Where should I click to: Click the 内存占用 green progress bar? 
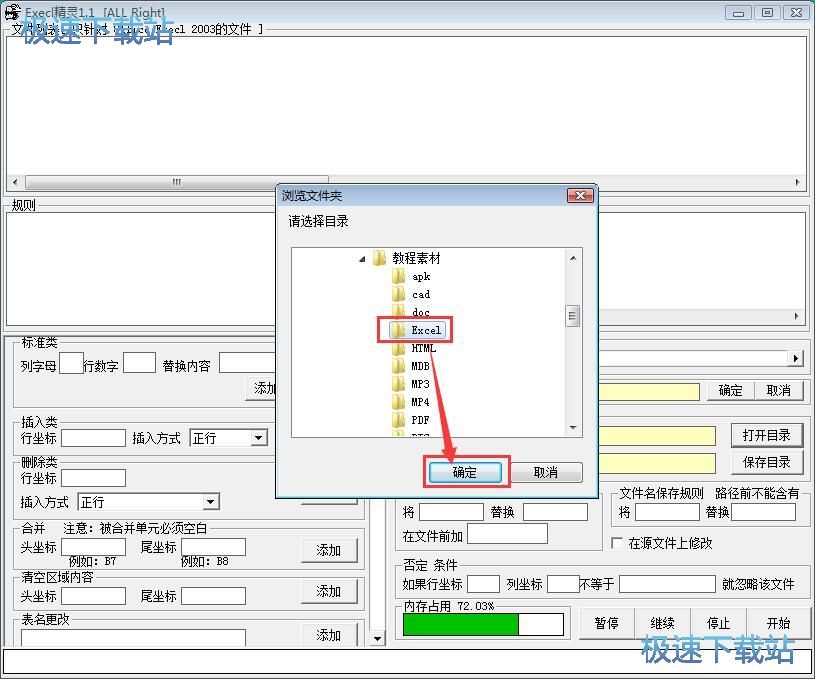tap(461, 625)
